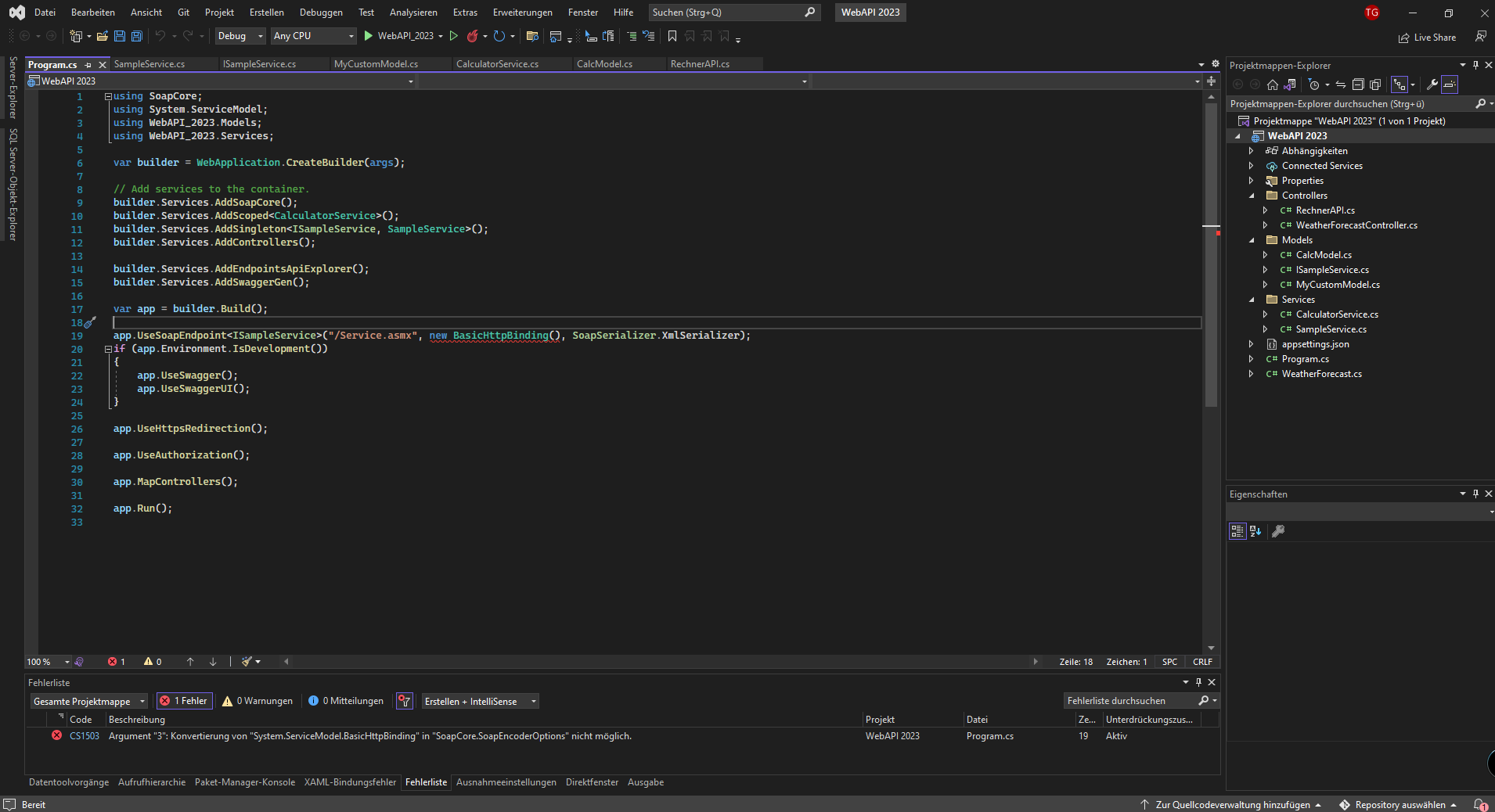1495x812 pixels.
Task: Click the Show All Files icon in Projektmappen-Explorer
Action: 1375,84
